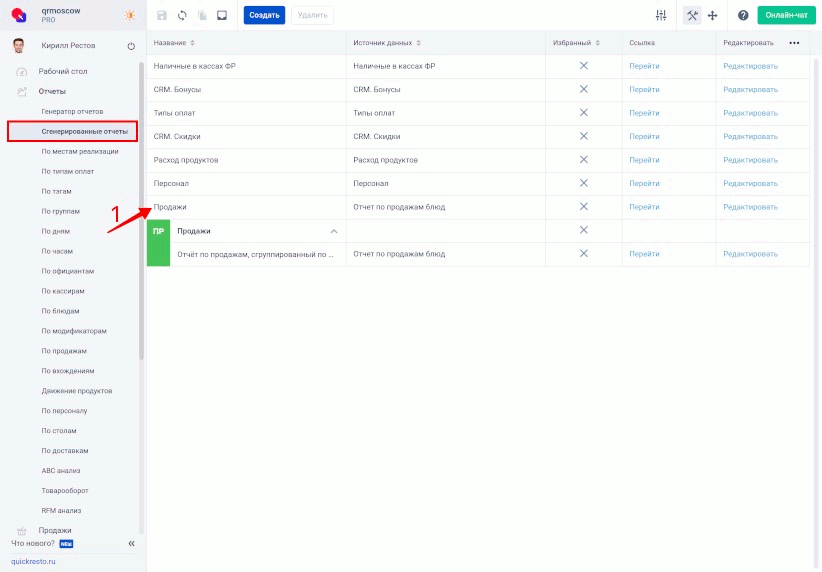Click Редактировать link for Расход продуктов row

pyautogui.click(x=750, y=160)
